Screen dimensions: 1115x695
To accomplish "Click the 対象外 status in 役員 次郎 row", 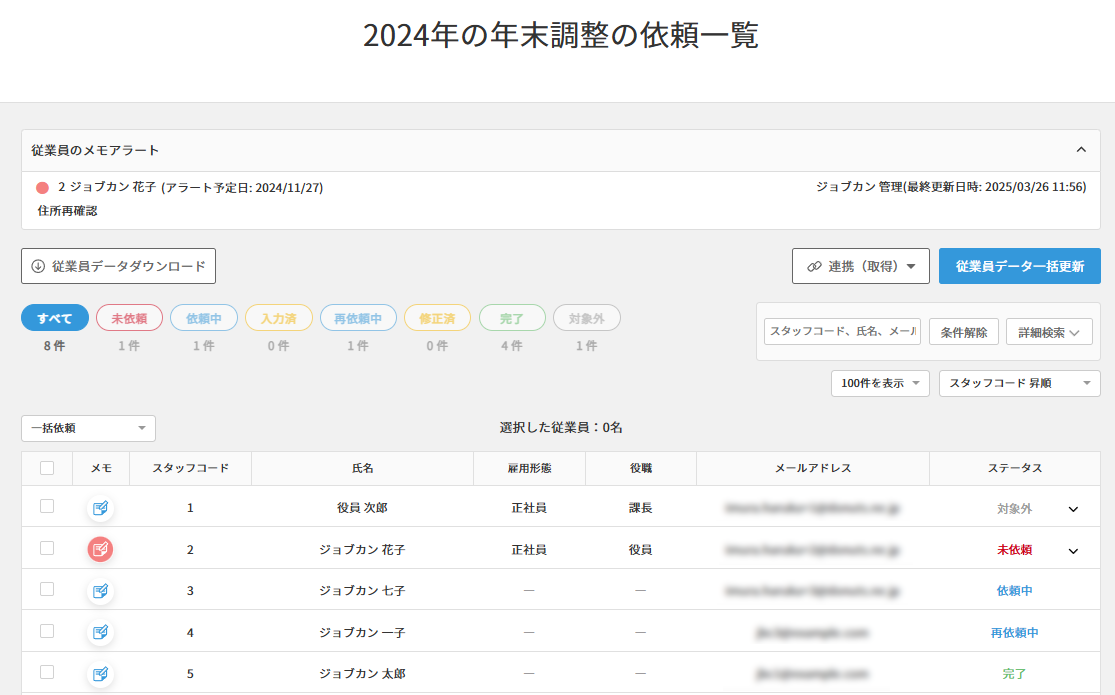I will (x=1015, y=509).
